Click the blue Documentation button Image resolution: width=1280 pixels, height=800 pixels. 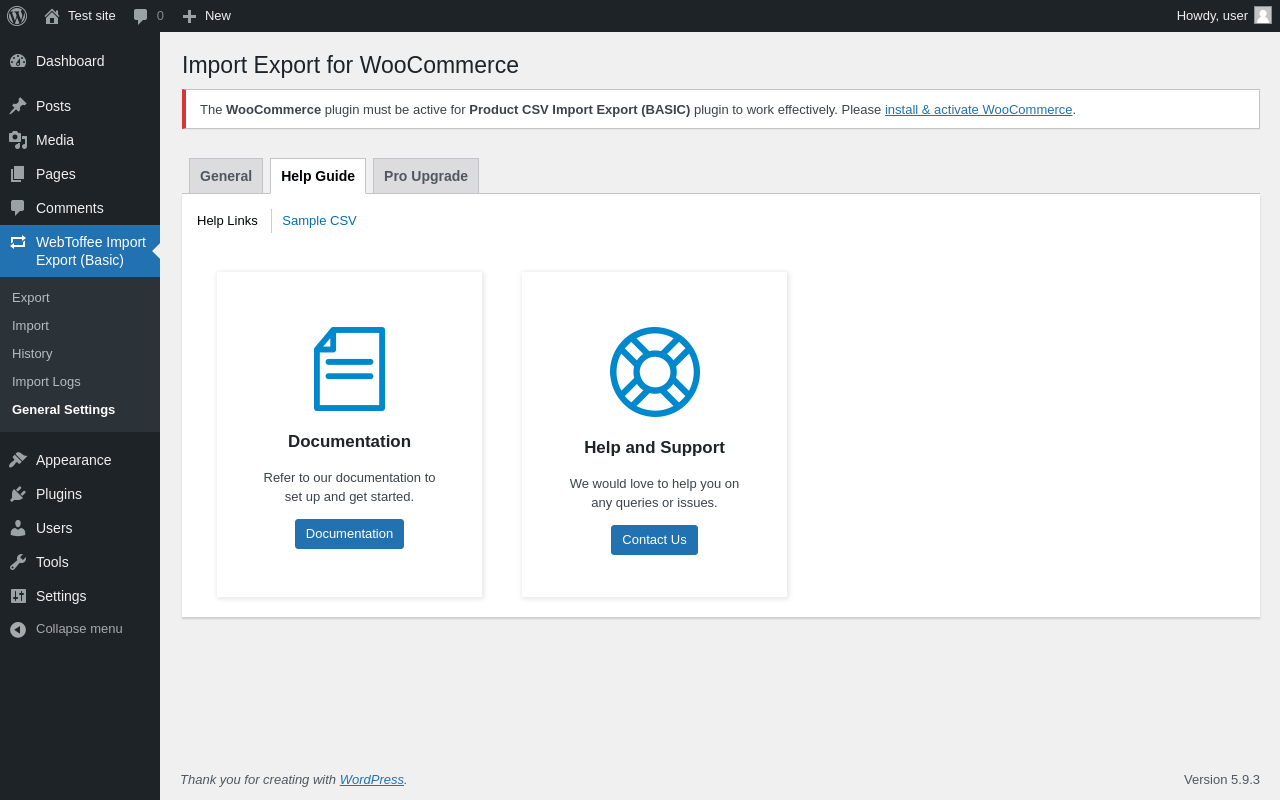[349, 534]
